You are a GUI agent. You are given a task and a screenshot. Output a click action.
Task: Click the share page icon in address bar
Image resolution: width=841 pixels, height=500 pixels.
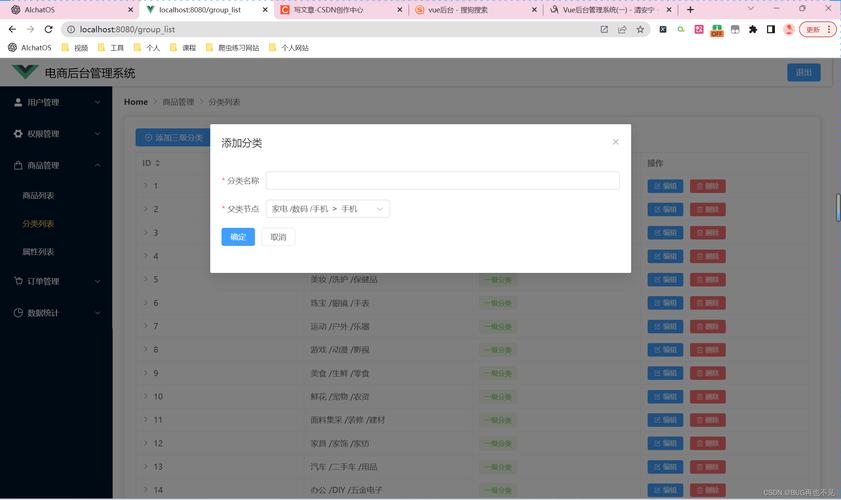pos(622,30)
